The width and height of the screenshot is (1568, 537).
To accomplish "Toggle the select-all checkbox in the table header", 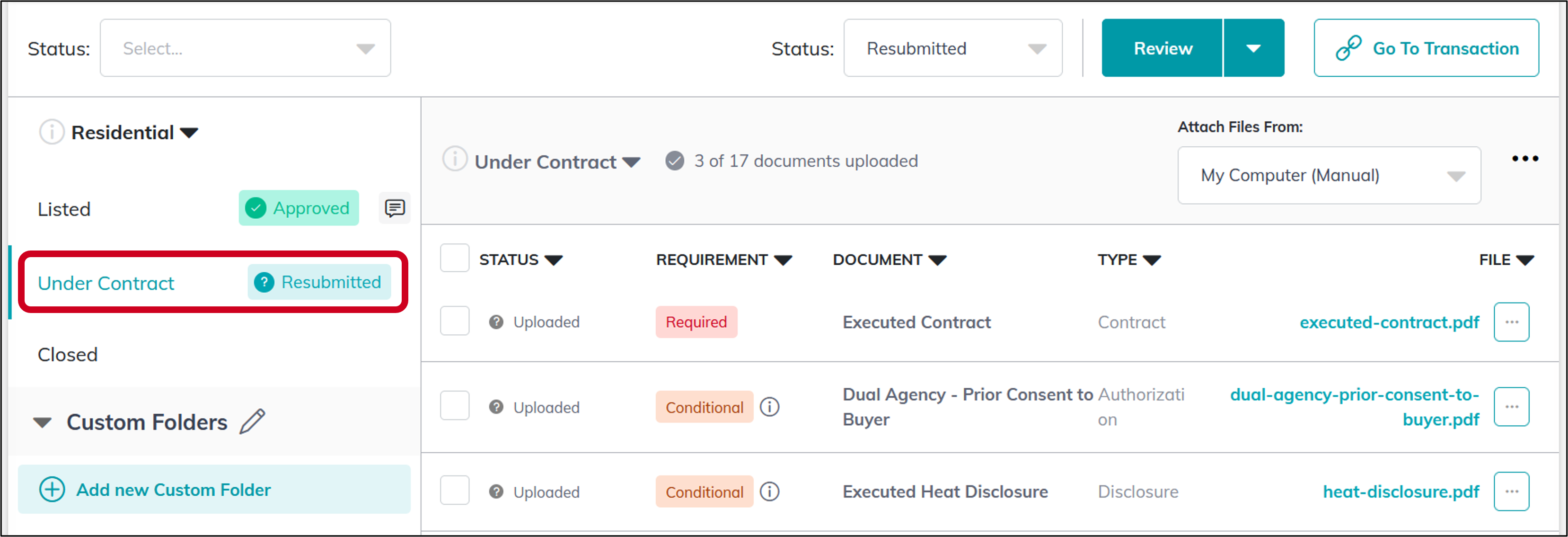I will pos(454,259).
